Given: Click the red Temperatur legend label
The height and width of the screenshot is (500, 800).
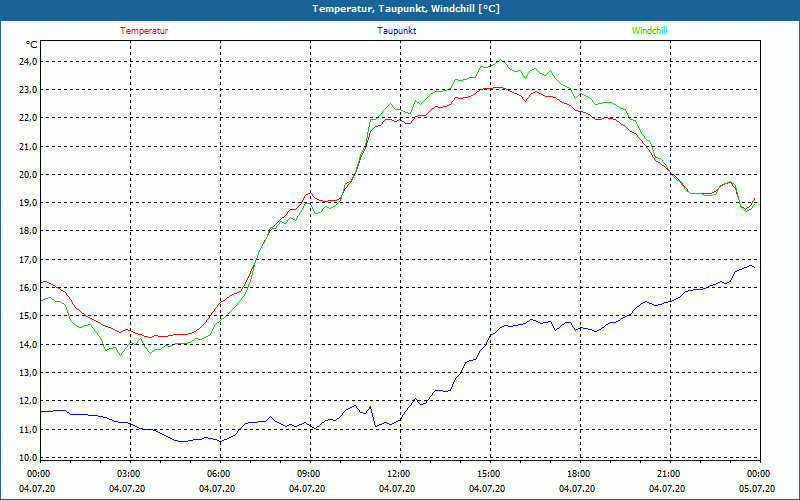Looking at the screenshot, I should point(144,31).
